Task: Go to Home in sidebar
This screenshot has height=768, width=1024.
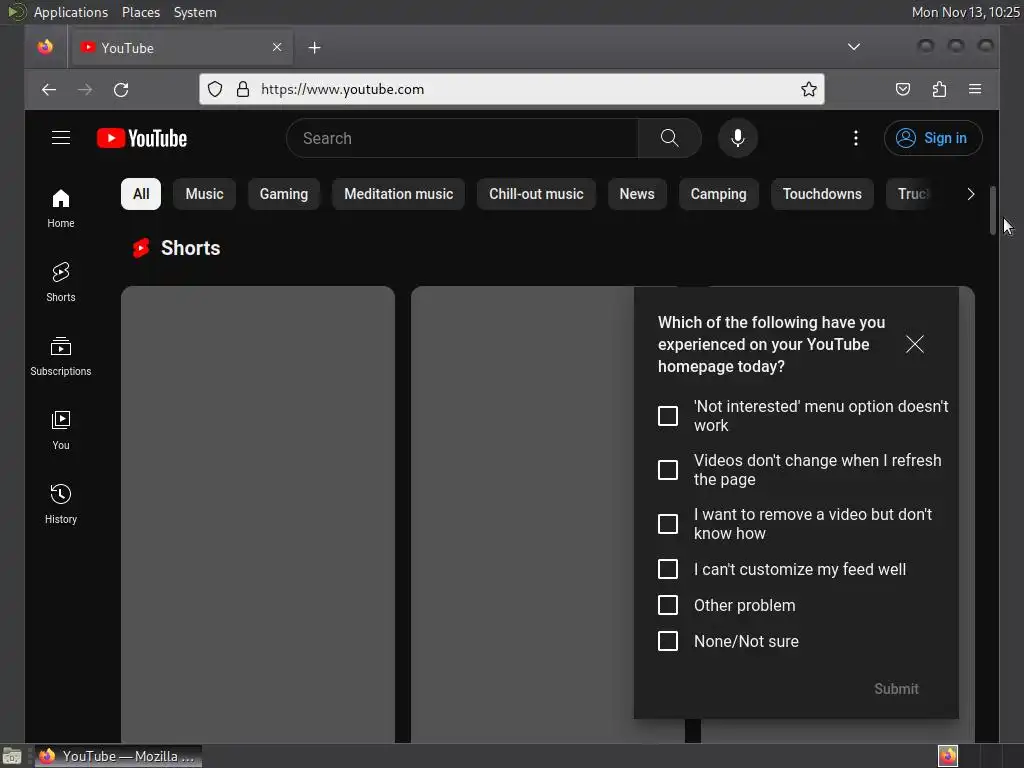Action: point(61,208)
